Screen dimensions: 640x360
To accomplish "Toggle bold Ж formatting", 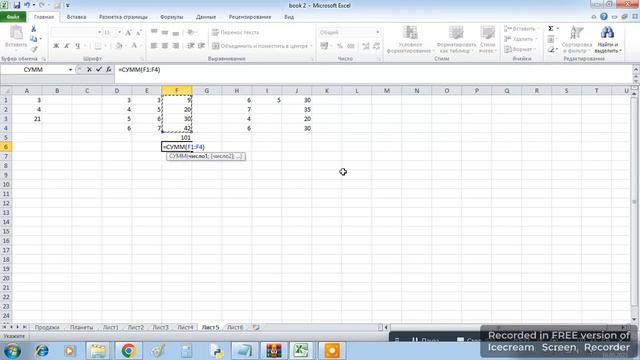I will click(56, 46).
